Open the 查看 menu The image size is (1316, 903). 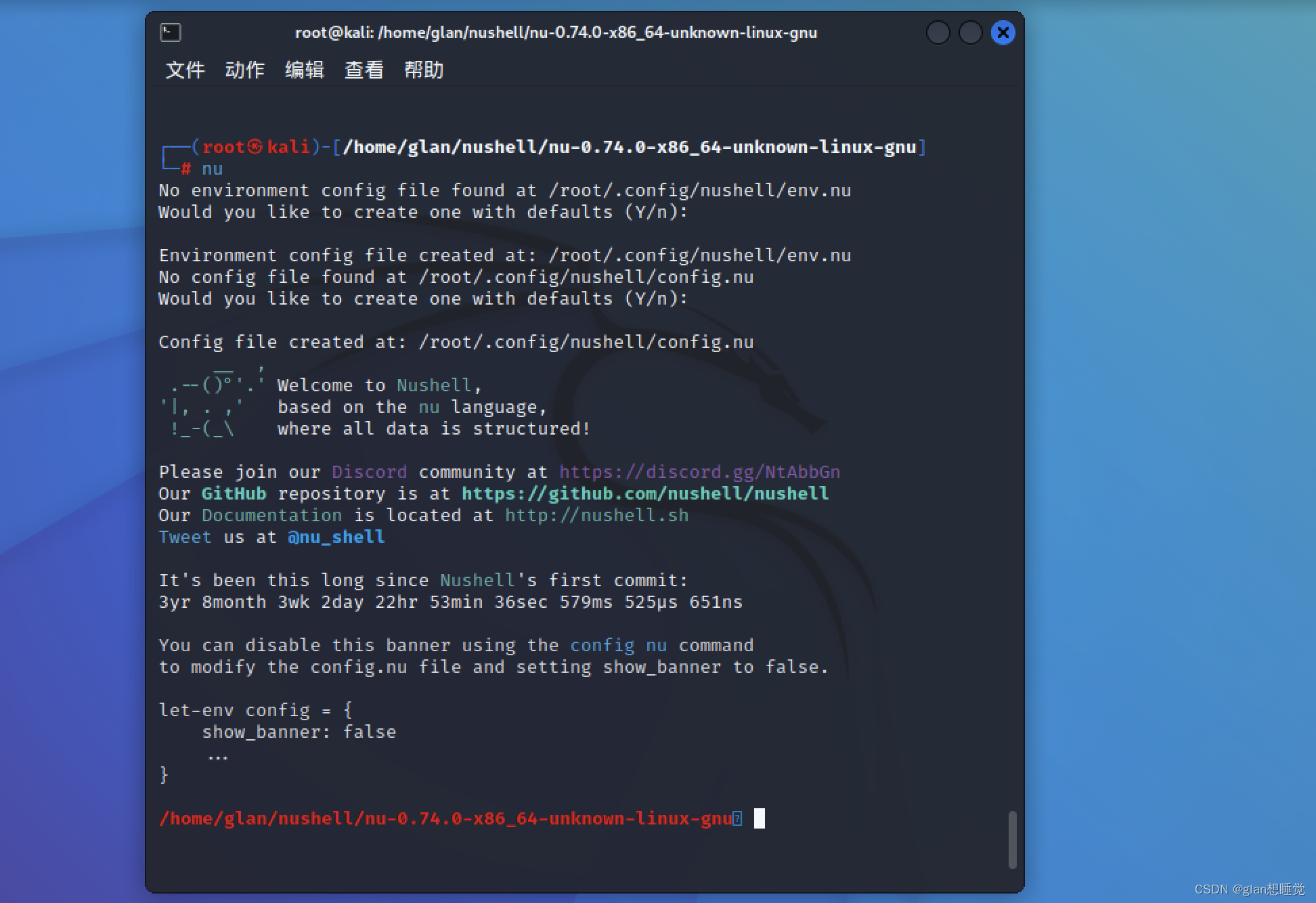[364, 70]
